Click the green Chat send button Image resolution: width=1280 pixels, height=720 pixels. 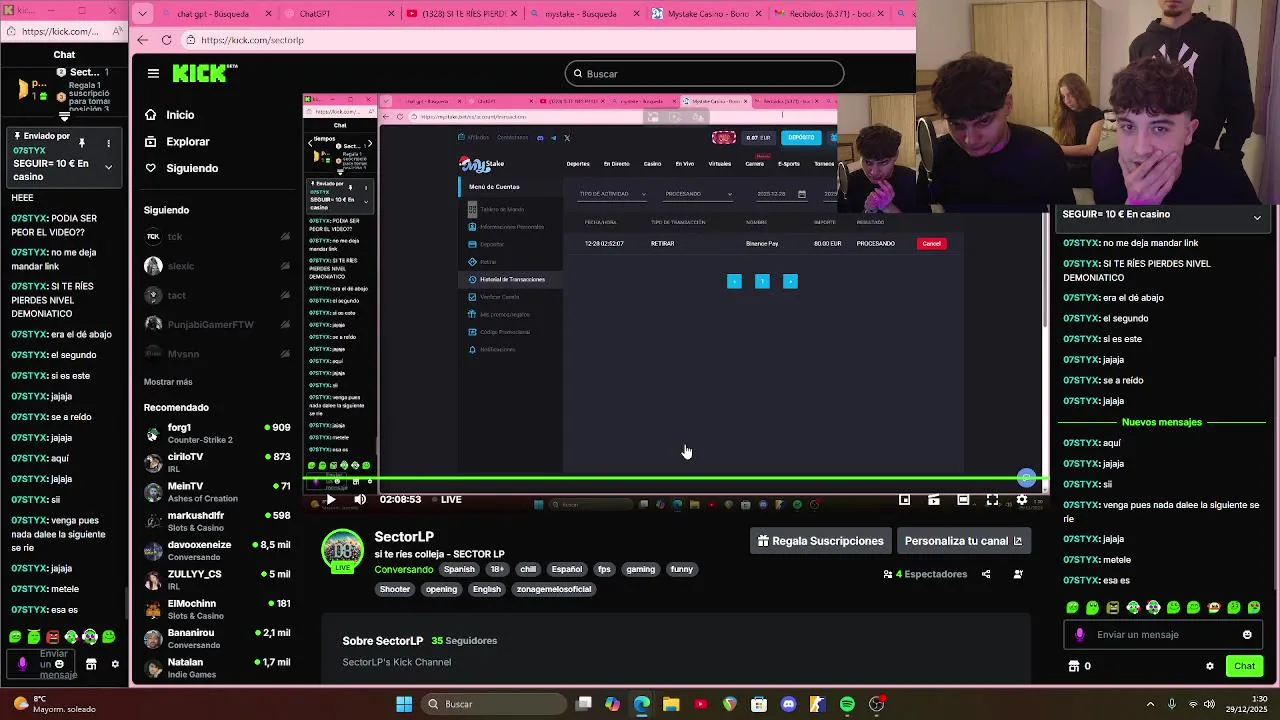click(x=1244, y=666)
